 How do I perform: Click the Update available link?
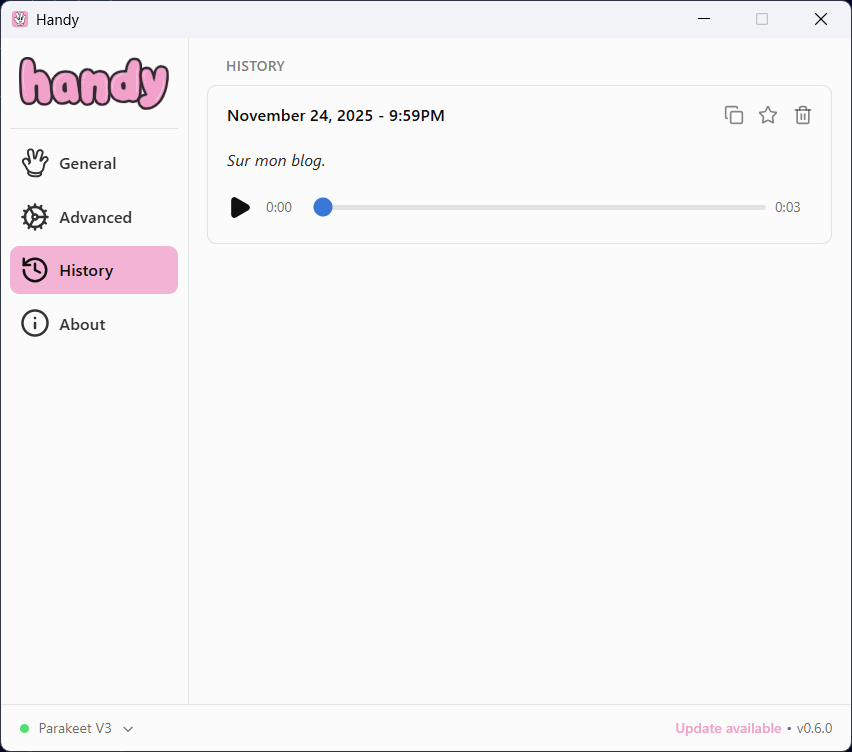point(728,728)
